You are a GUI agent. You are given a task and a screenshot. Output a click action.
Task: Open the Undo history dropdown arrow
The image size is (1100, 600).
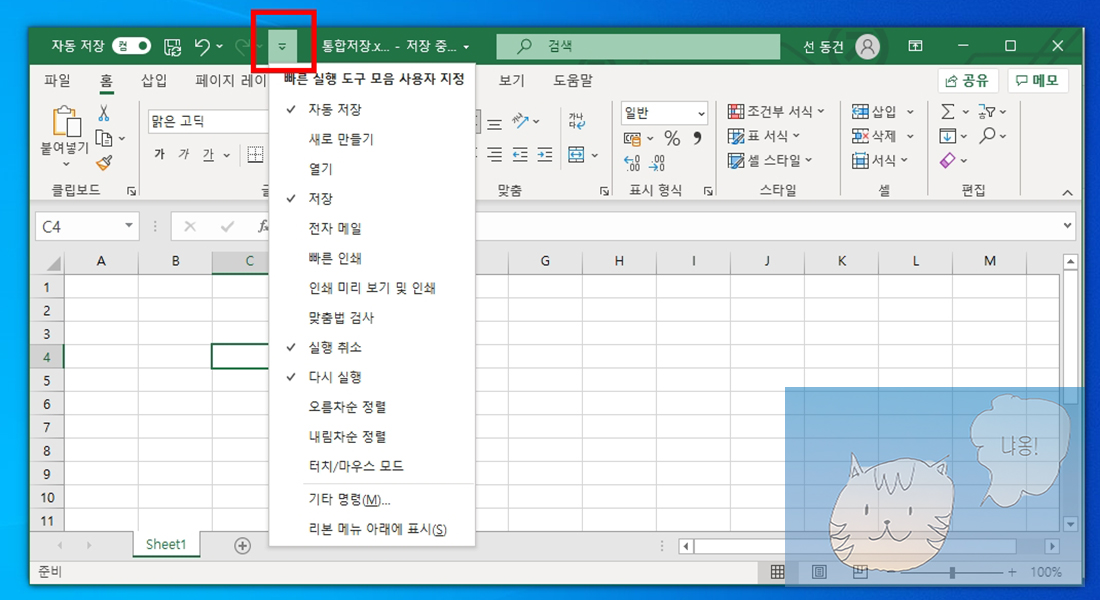220,46
